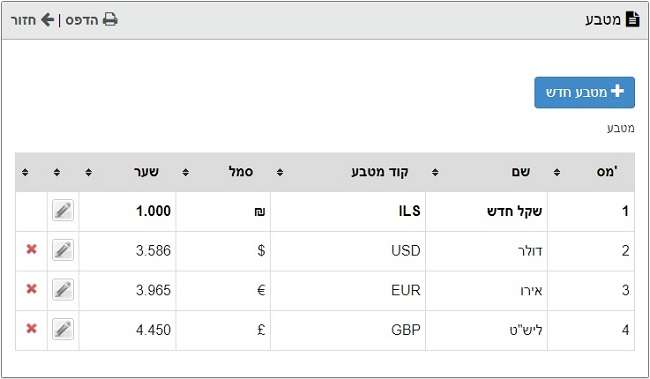
Task: Add a new currency with מטבע חדש
Action: point(585,92)
